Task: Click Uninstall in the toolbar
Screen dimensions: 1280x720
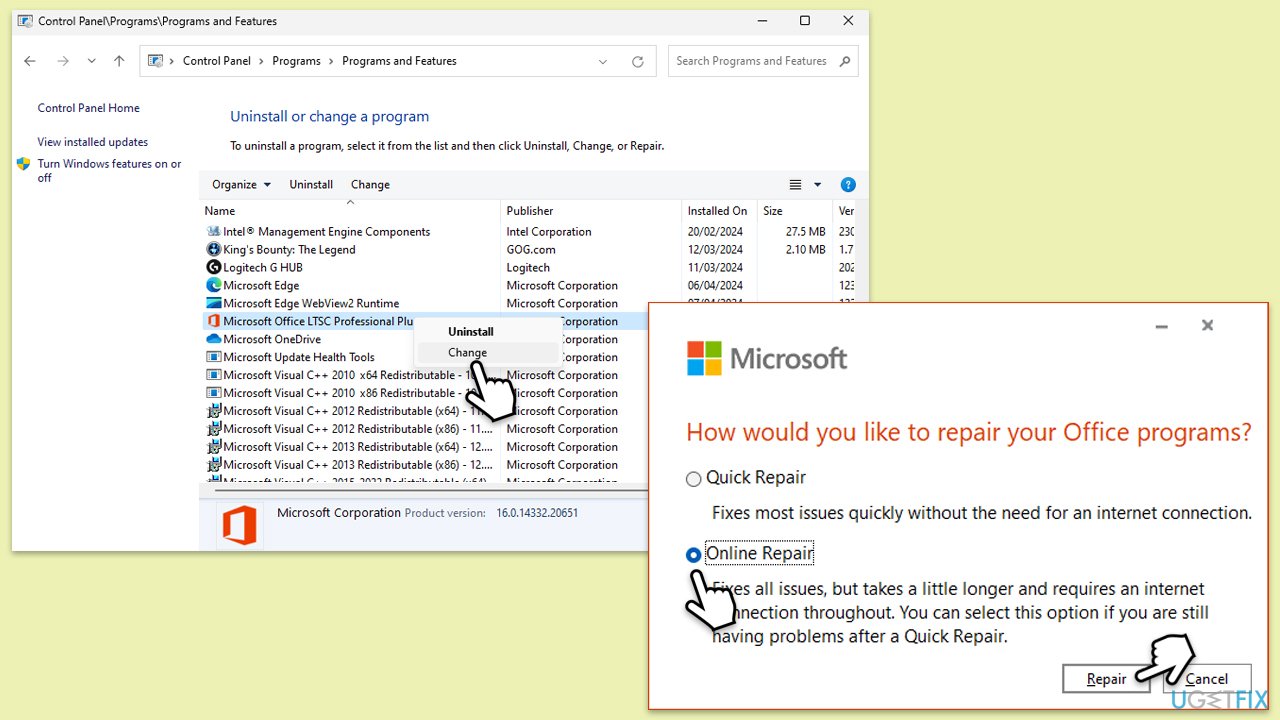Action: coord(311,185)
